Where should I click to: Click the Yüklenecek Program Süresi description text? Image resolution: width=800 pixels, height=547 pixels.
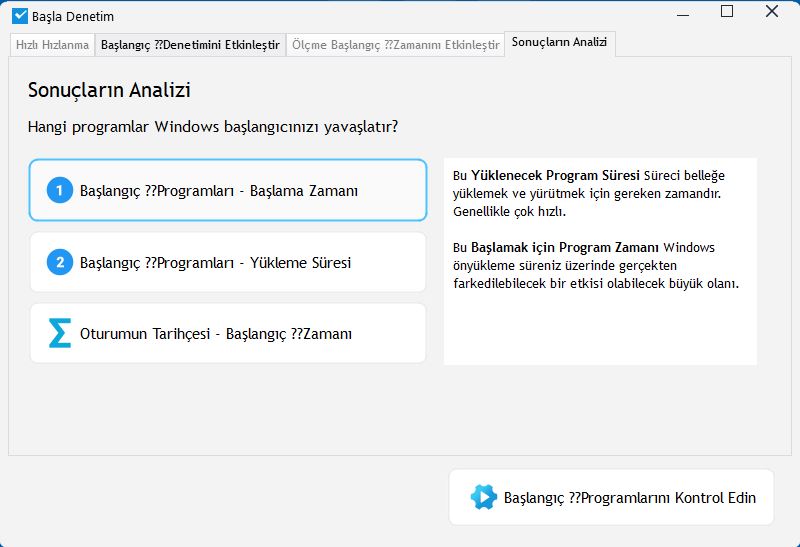click(x=589, y=193)
